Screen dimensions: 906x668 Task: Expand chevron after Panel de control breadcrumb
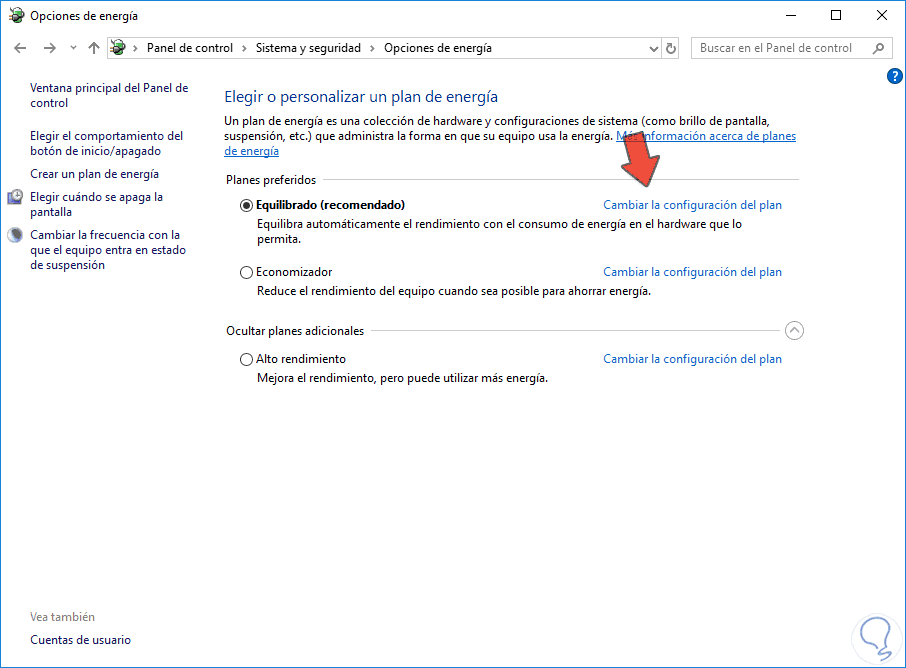[244, 49]
